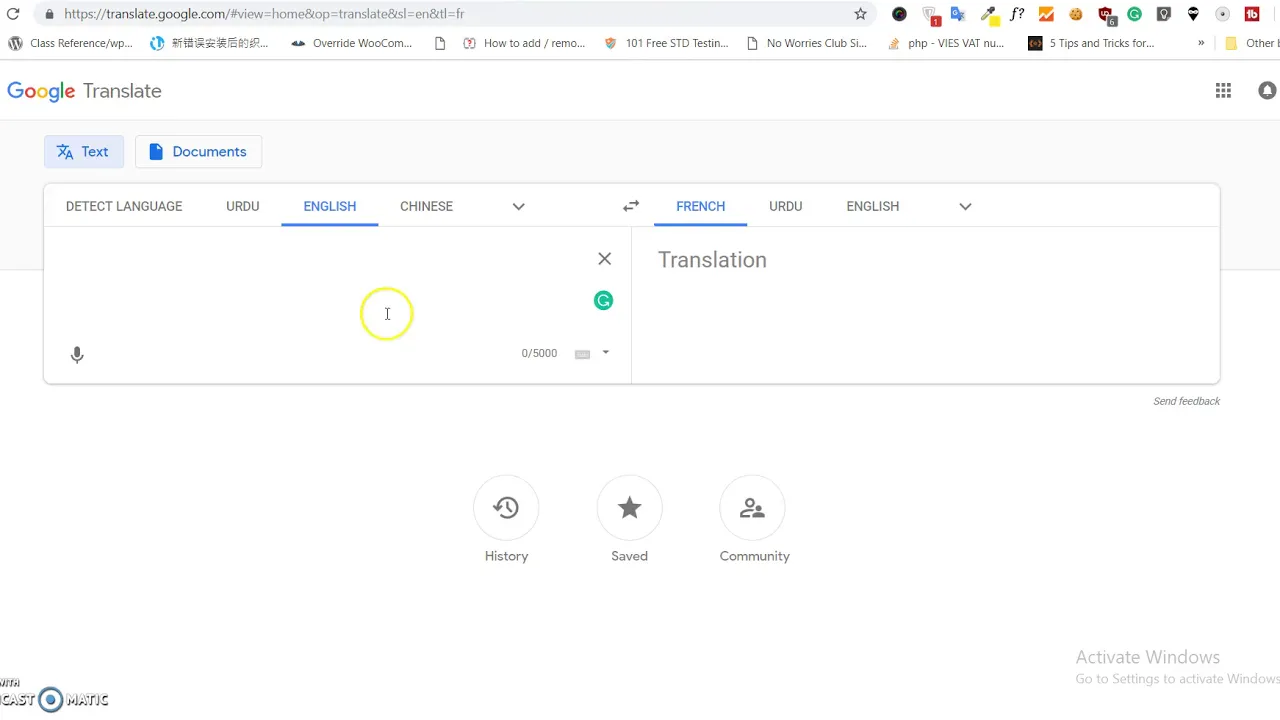Click the WhatFont f? extension icon
Screen dimensions: 1280x720
[x=1017, y=14]
